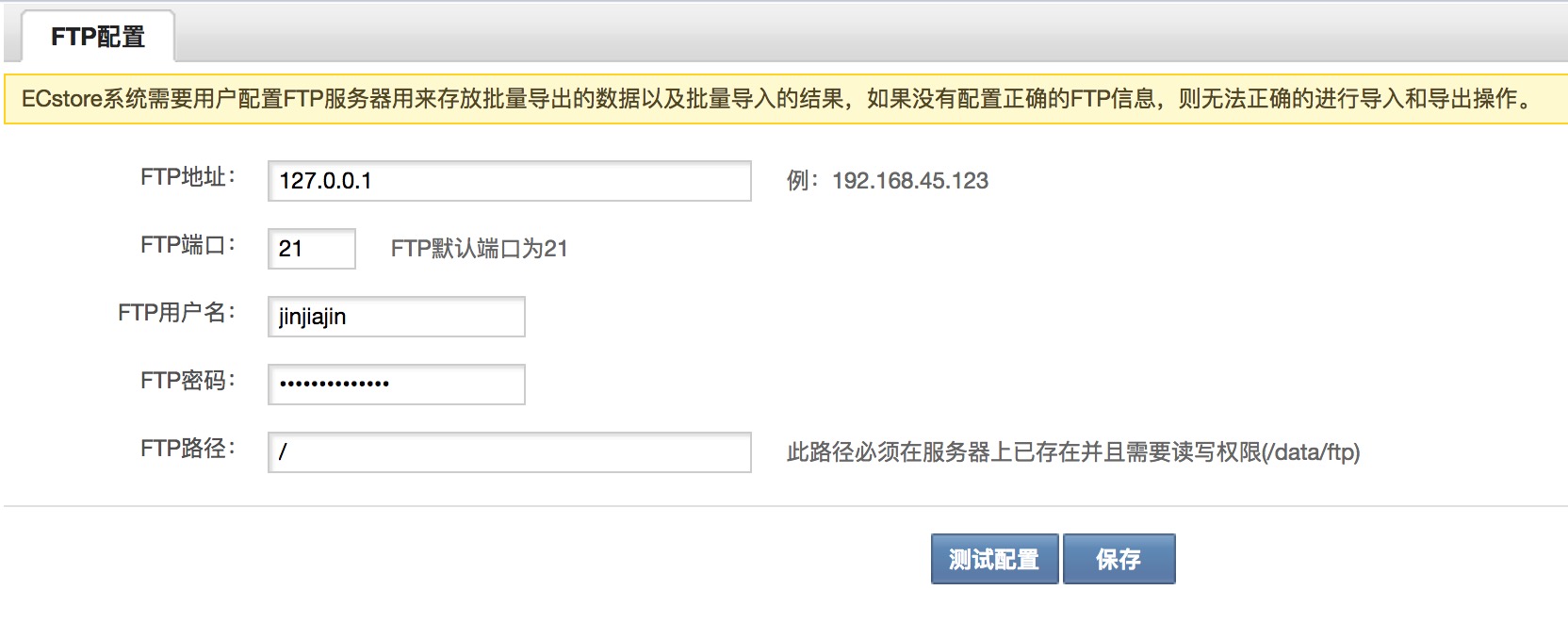
Task: Select the FTP配置 tab
Action: 97,37
